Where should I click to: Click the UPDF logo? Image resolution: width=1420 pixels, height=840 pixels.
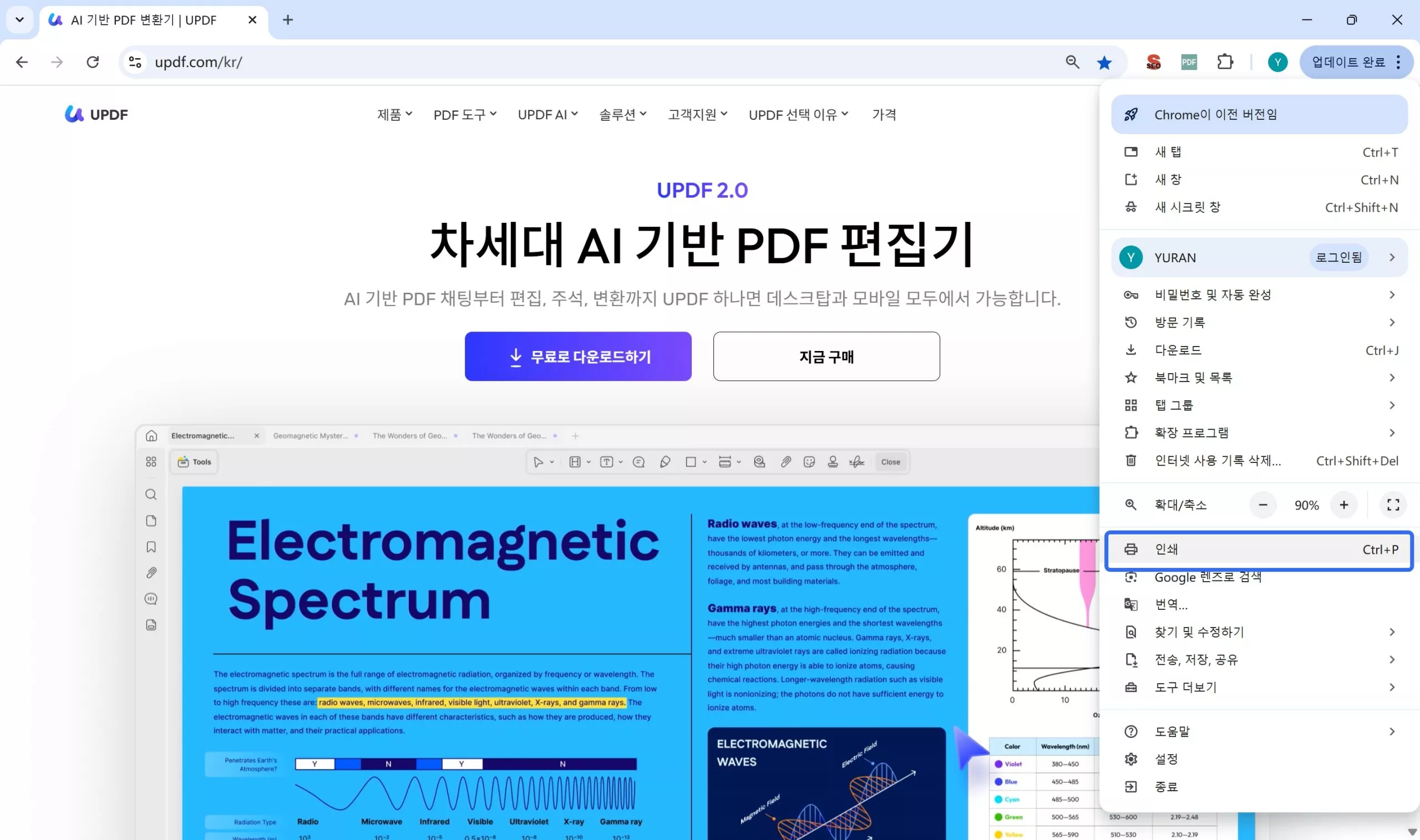[97, 114]
